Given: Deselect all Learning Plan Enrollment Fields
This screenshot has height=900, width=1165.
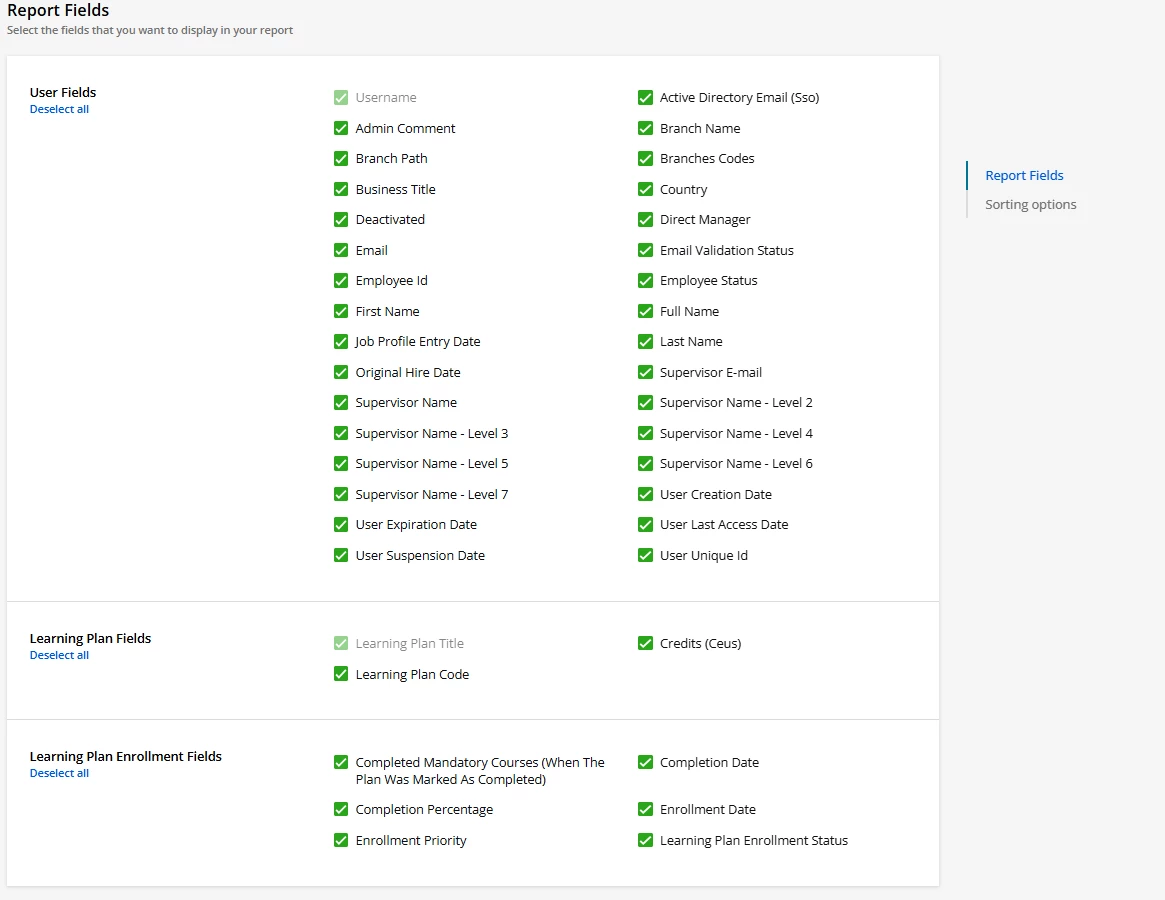Looking at the screenshot, I should pyautogui.click(x=59, y=774).
